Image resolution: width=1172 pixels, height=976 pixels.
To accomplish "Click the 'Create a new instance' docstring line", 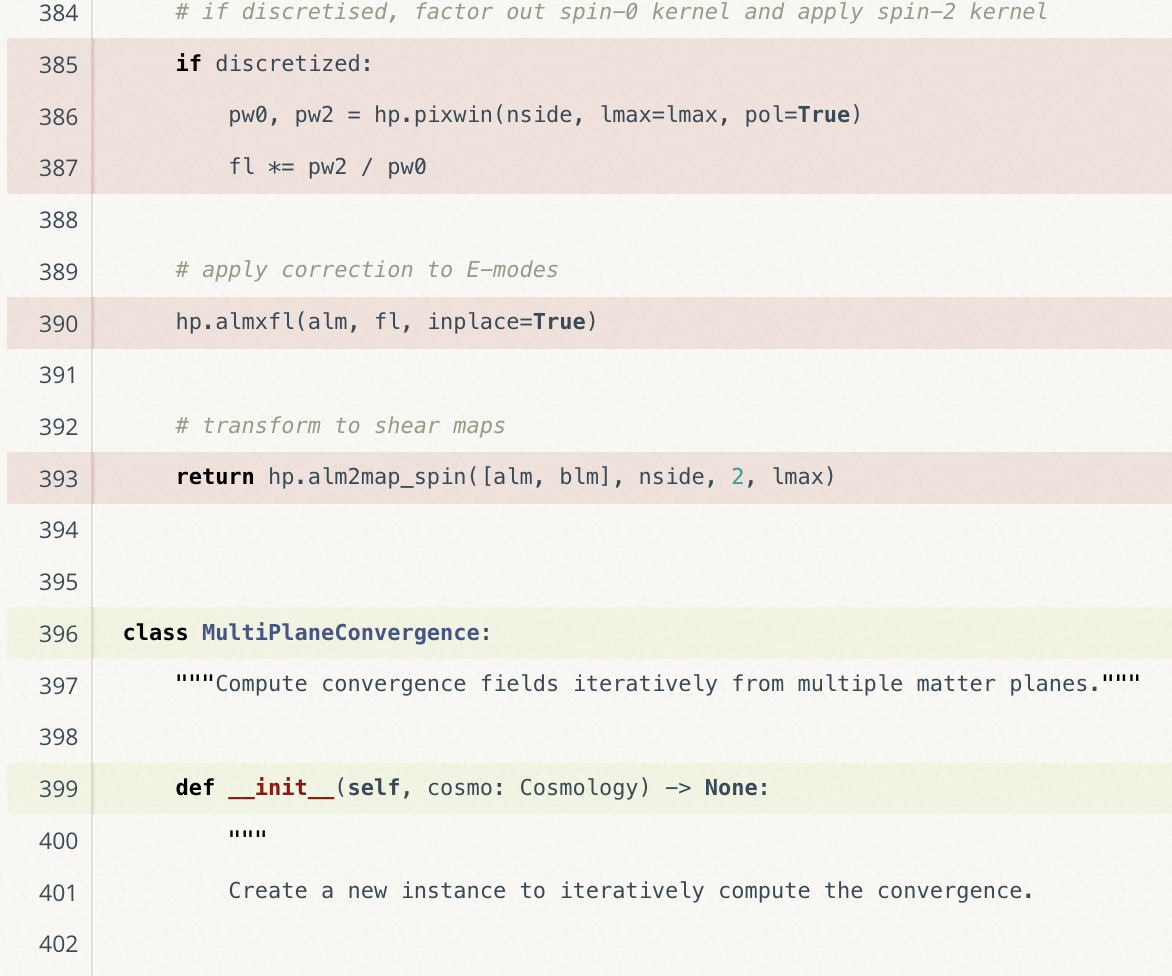I will tap(630, 890).
